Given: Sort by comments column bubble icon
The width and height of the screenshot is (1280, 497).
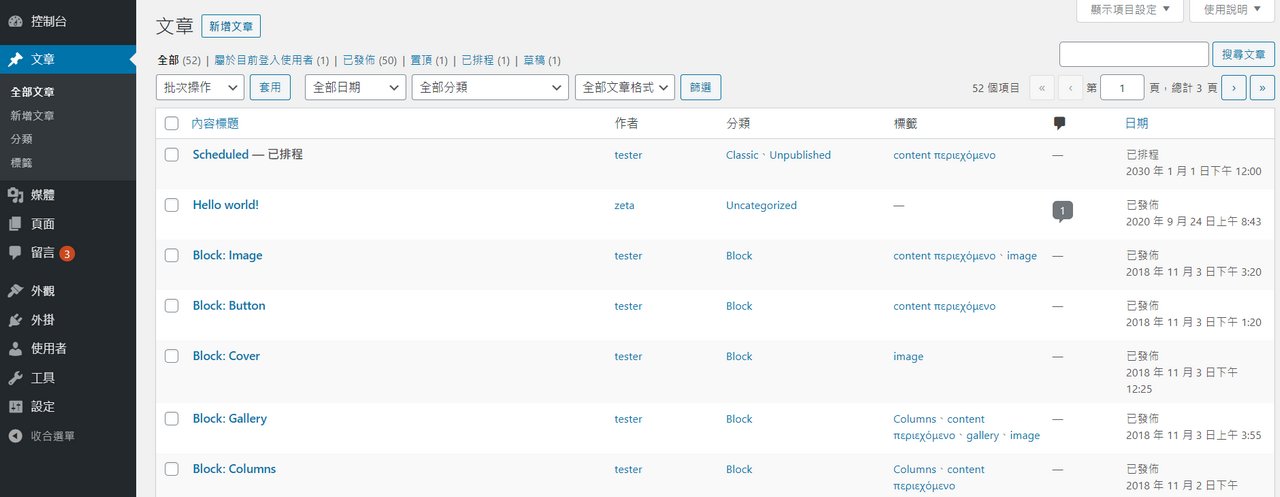Looking at the screenshot, I should tap(1059, 124).
